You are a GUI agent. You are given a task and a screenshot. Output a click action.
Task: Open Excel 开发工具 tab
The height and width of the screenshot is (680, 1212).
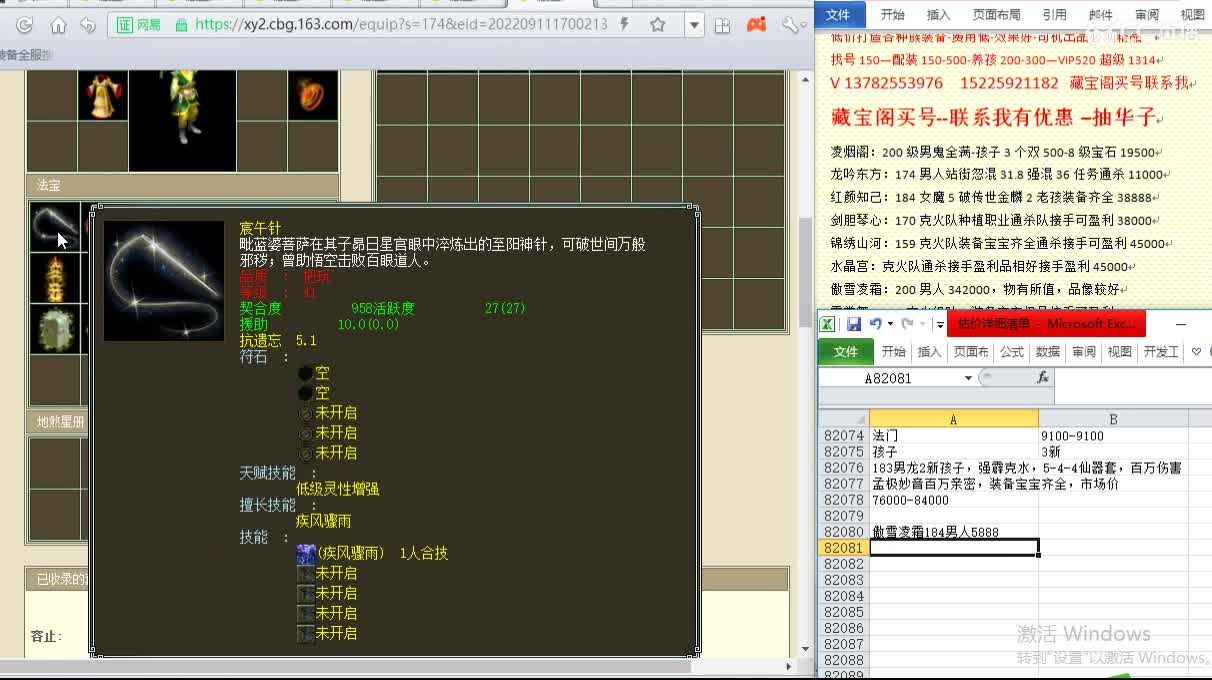(1161, 352)
